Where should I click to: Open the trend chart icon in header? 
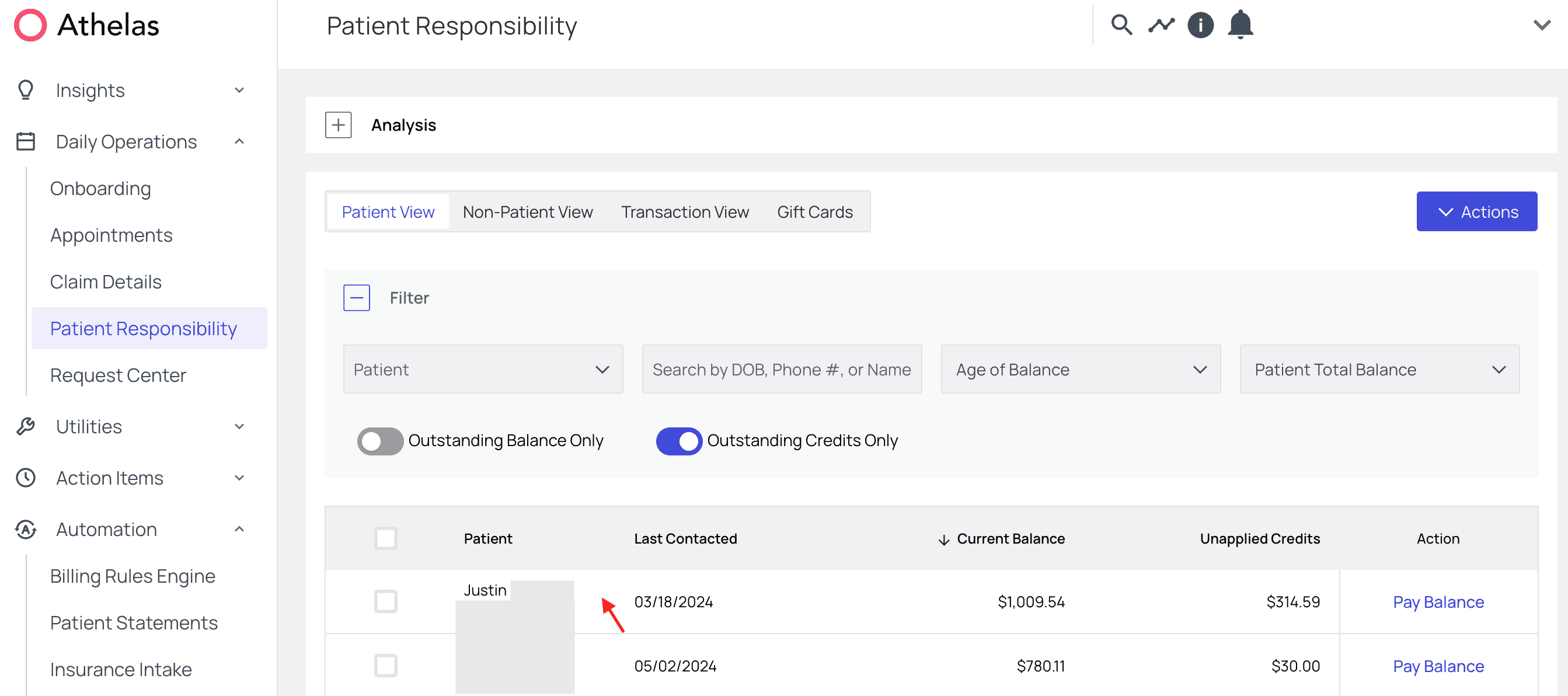tap(1161, 25)
